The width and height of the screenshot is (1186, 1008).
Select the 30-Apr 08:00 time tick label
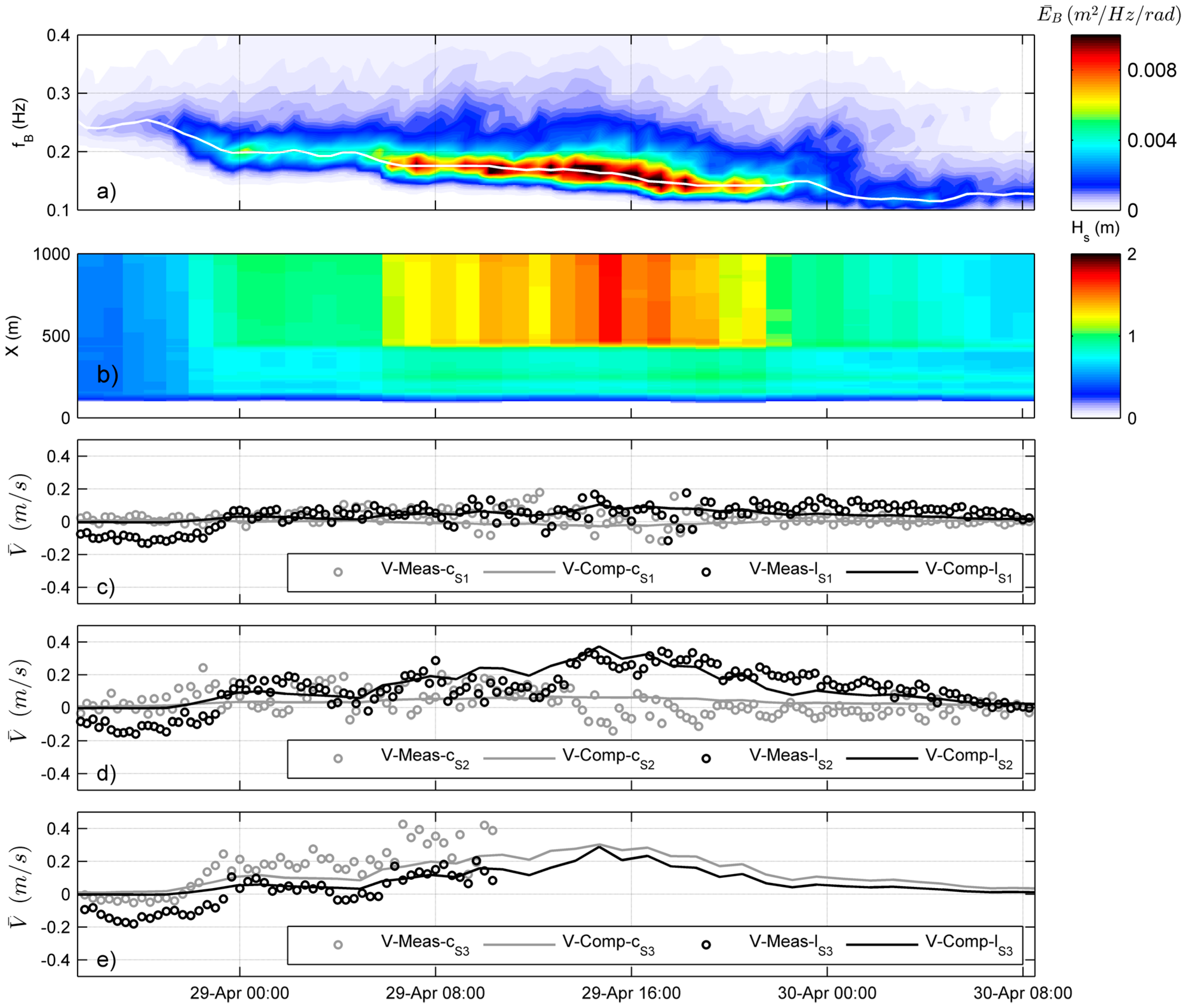point(1022,993)
